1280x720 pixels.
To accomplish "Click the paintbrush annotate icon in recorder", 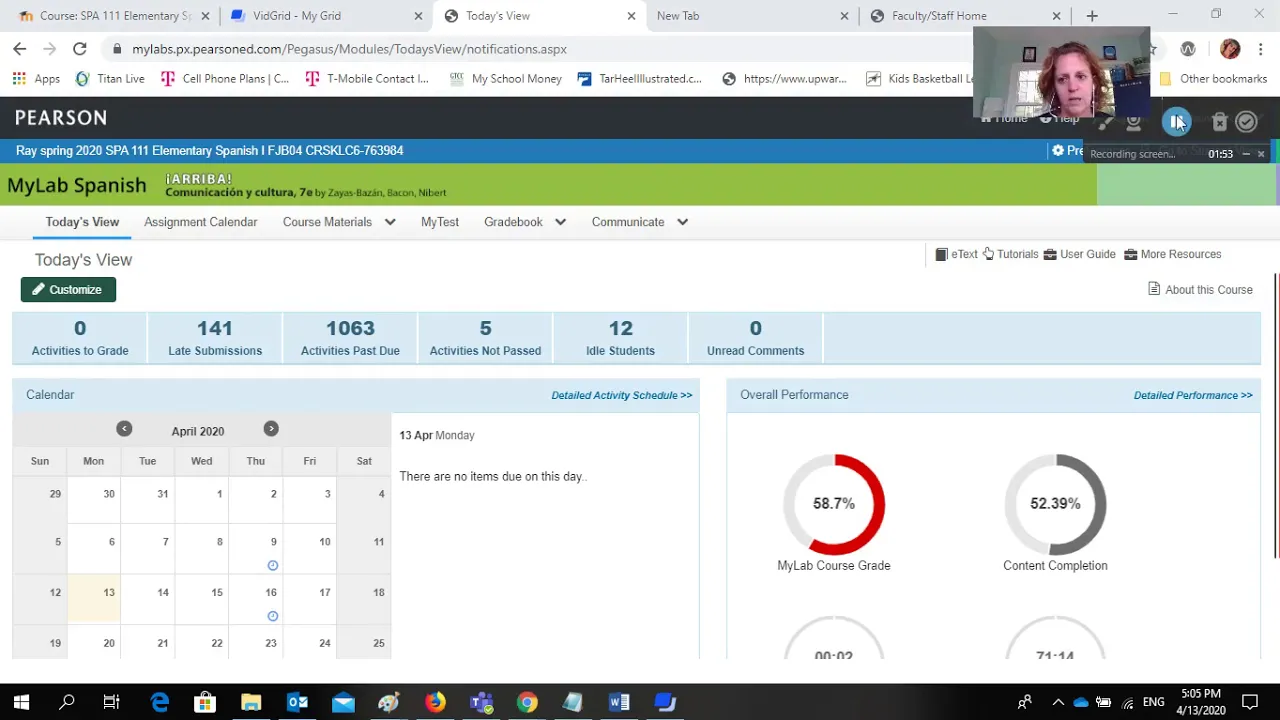I will coord(1105,122).
